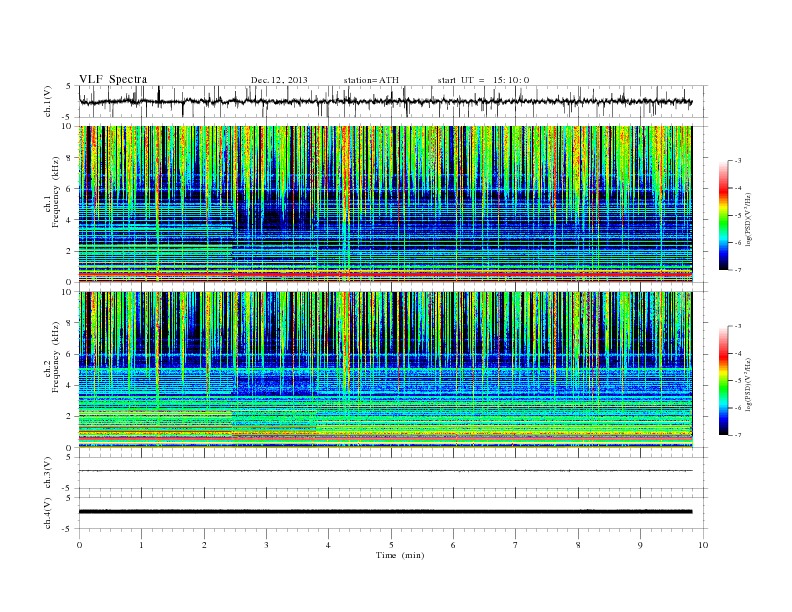Click inside the ch.1 spectrogram panel
Image resolution: width=792 pixels, height=612 pixels.
point(385,204)
